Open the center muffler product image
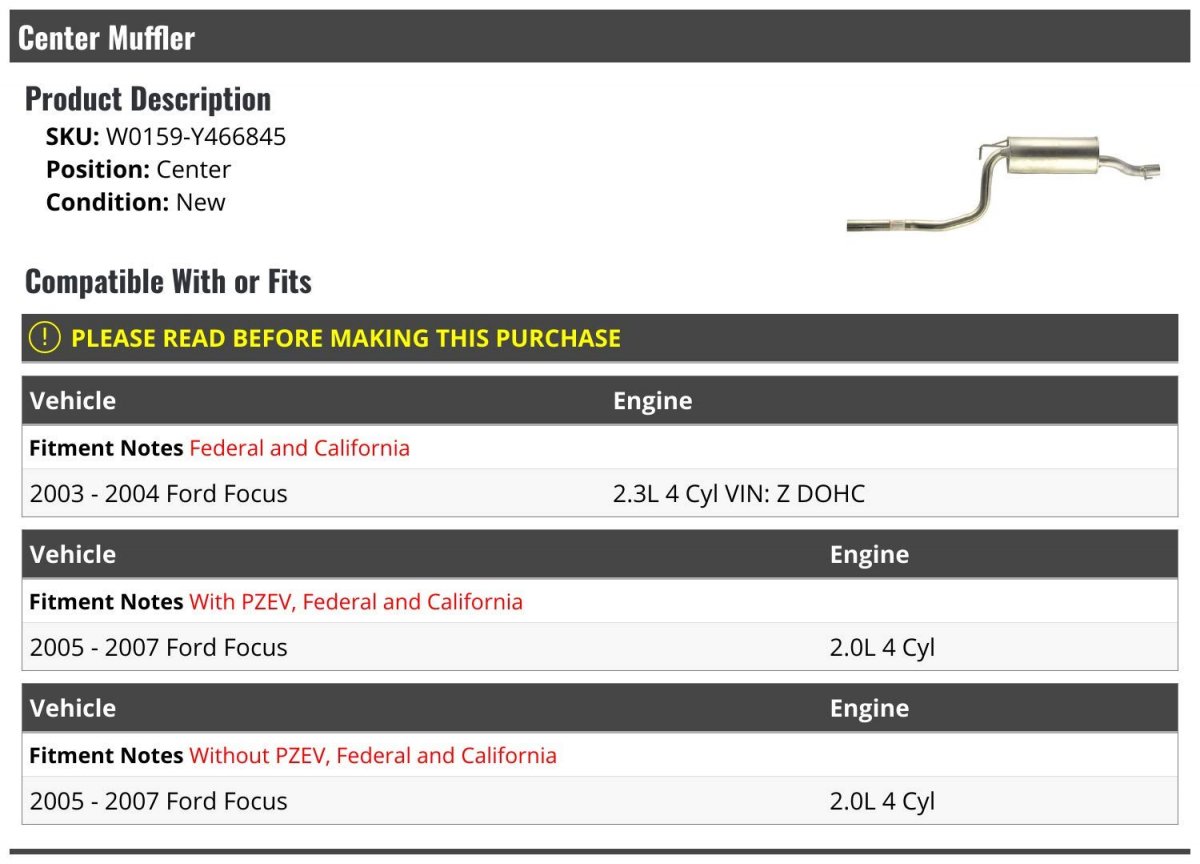 point(1004,183)
